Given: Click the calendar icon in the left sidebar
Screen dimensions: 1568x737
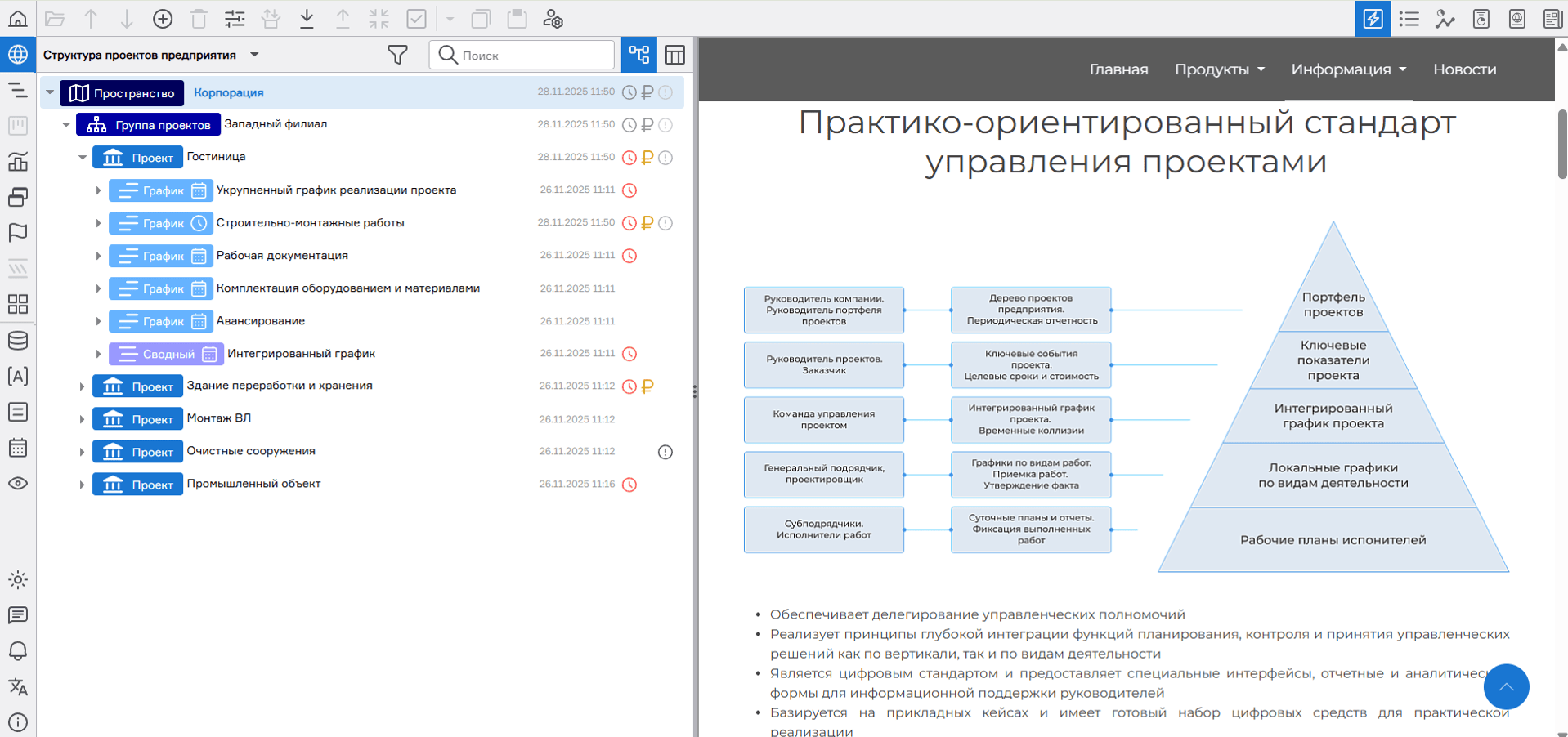Looking at the screenshot, I should pyautogui.click(x=18, y=448).
